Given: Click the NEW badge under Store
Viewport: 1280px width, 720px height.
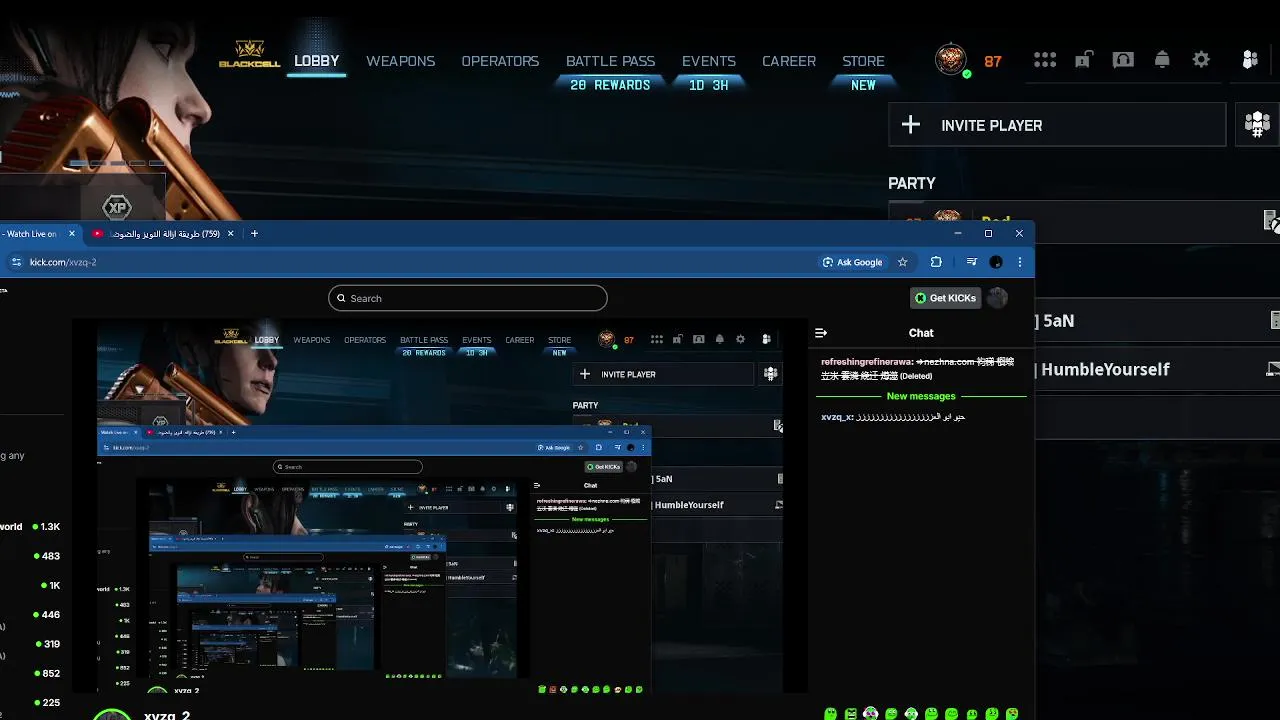Looking at the screenshot, I should [863, 85].
